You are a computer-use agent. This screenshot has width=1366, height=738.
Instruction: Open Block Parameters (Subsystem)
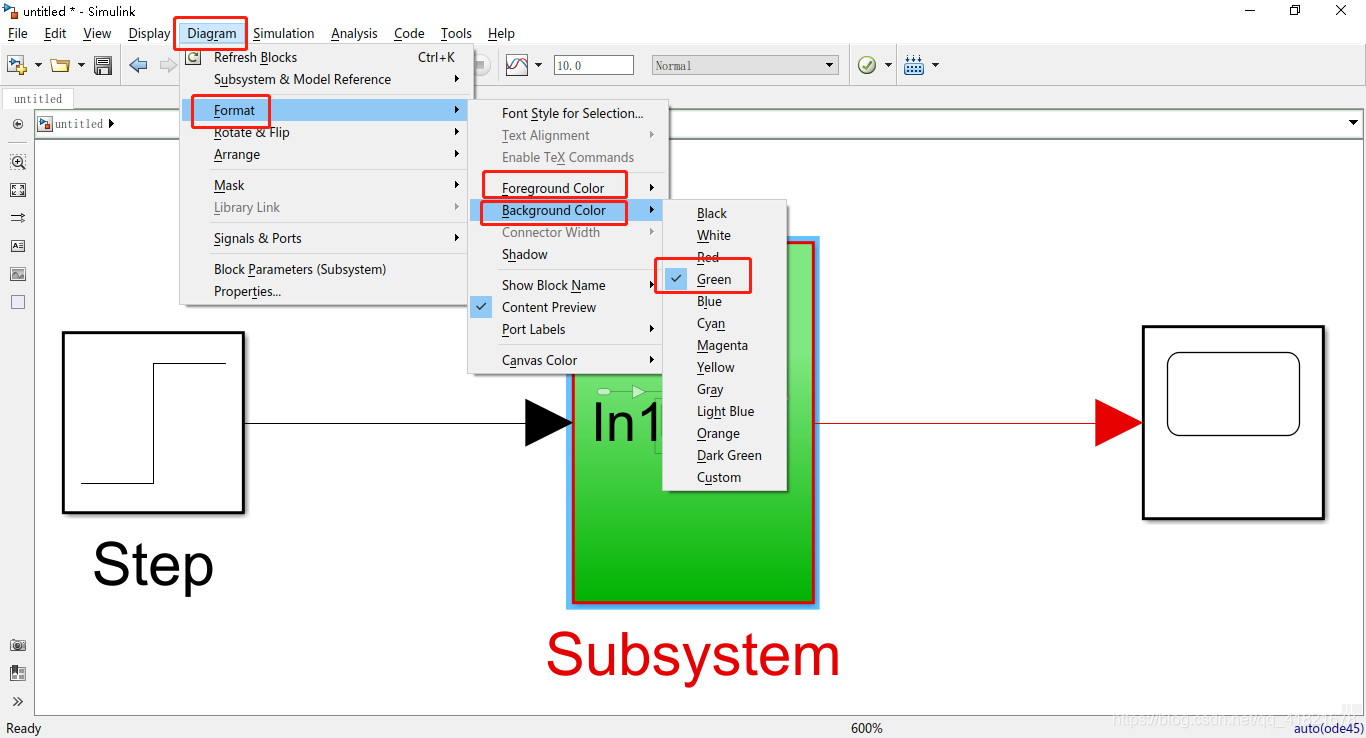[300, 269]
